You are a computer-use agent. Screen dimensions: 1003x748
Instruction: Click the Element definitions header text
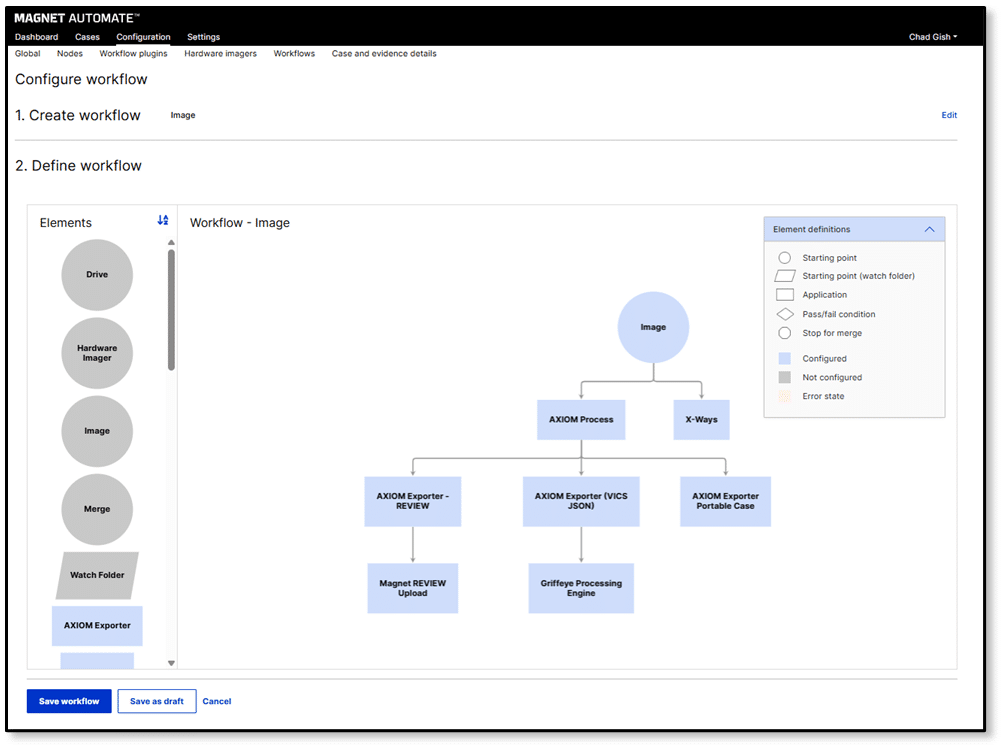(x=812, y=229)
